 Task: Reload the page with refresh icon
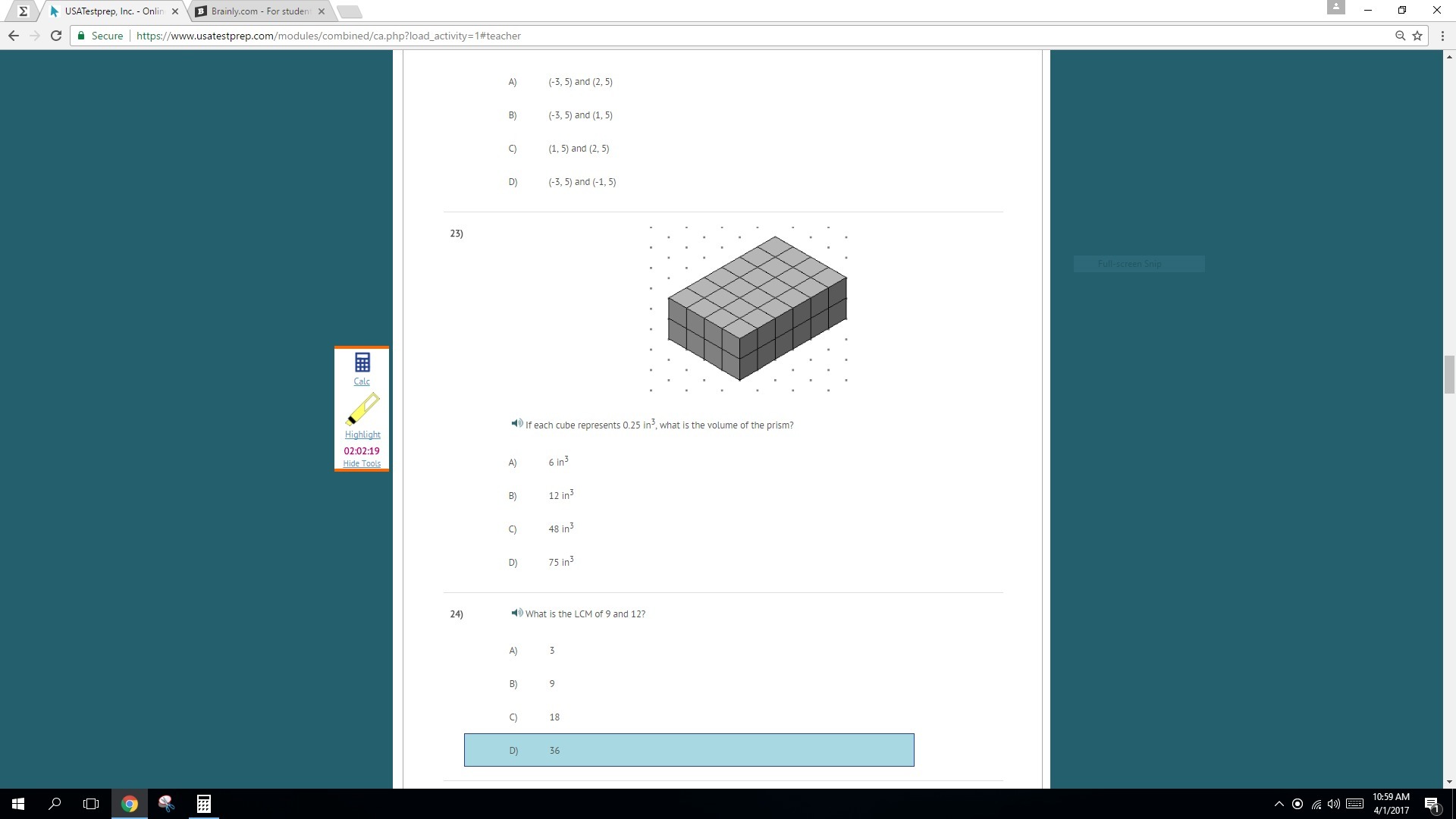pyautogui.click(x=55, y=36)
